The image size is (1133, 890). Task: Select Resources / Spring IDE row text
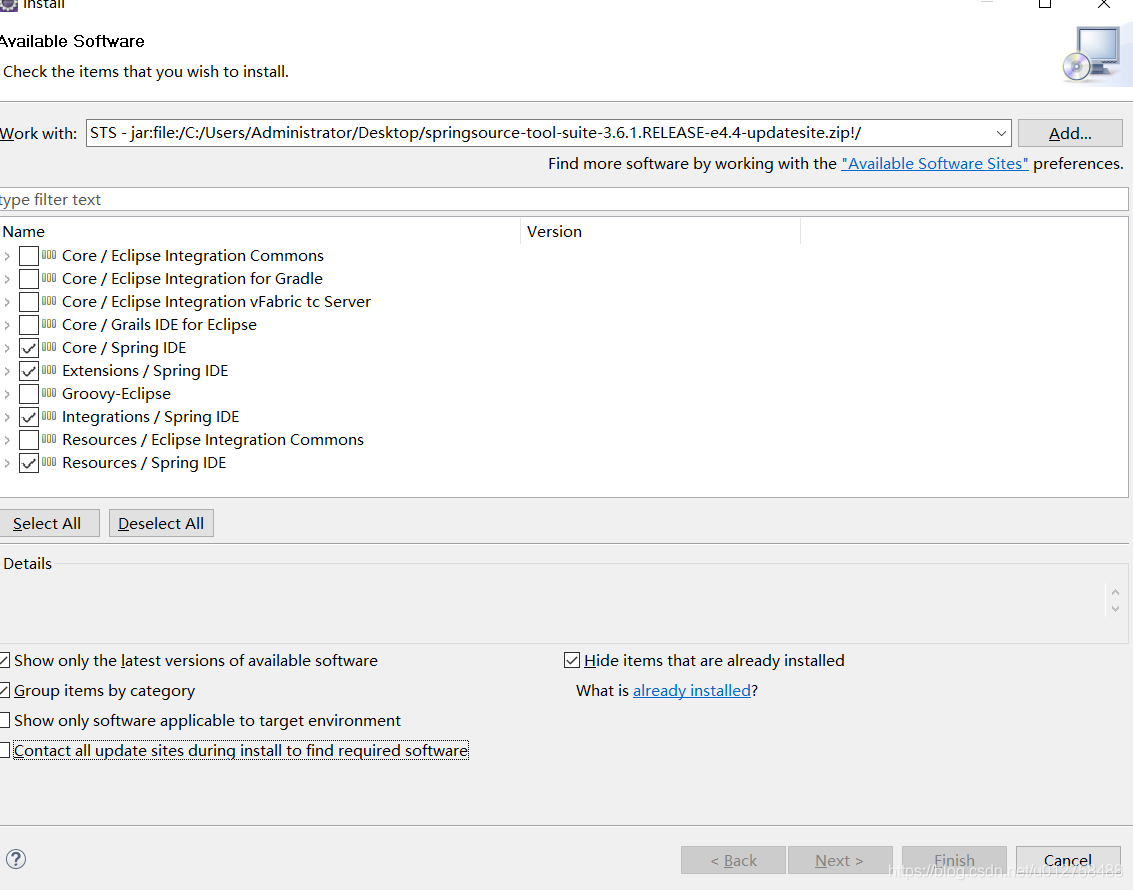coord(144,463)
